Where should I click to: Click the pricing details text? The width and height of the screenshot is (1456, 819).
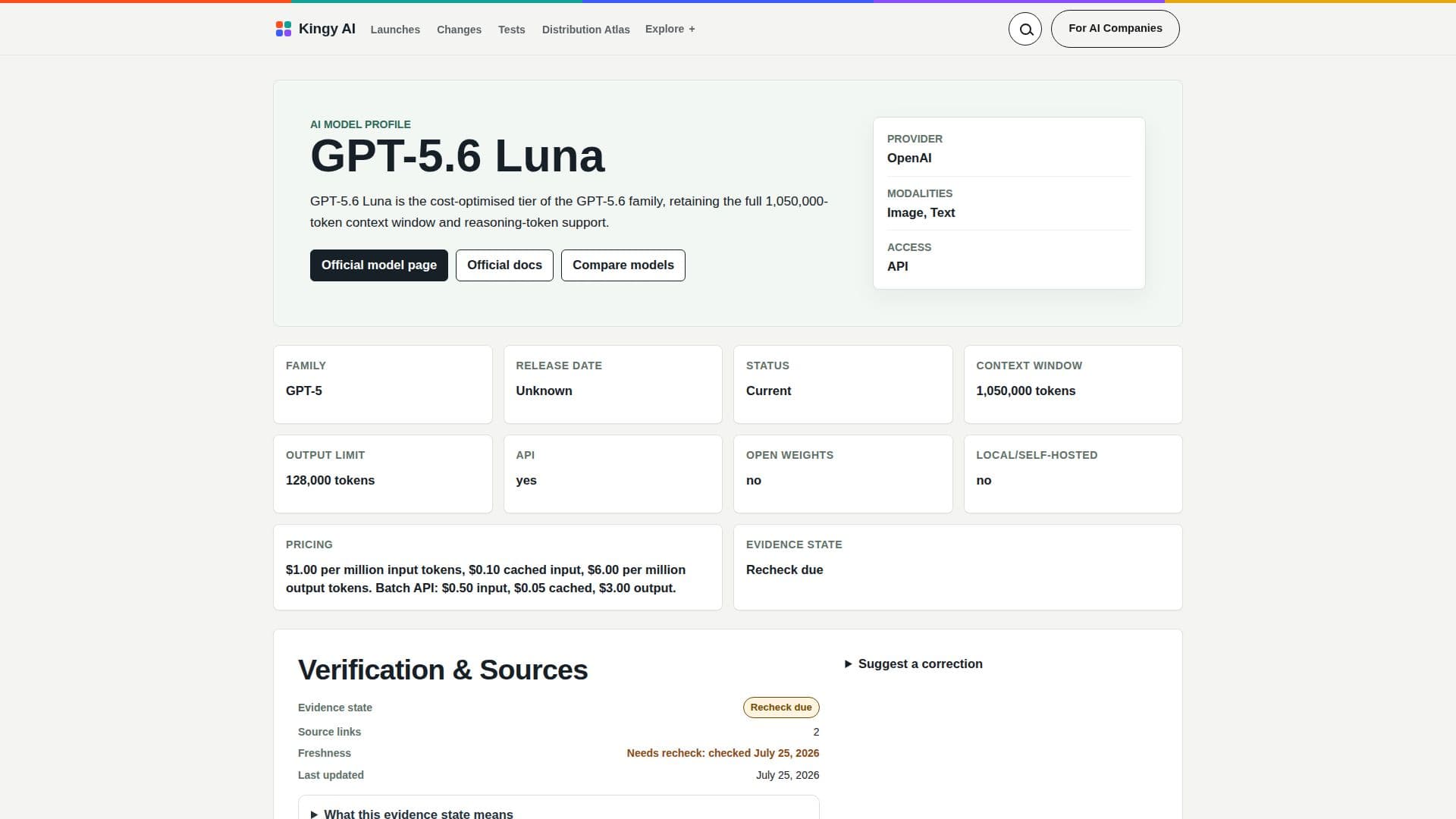(485, 579)
